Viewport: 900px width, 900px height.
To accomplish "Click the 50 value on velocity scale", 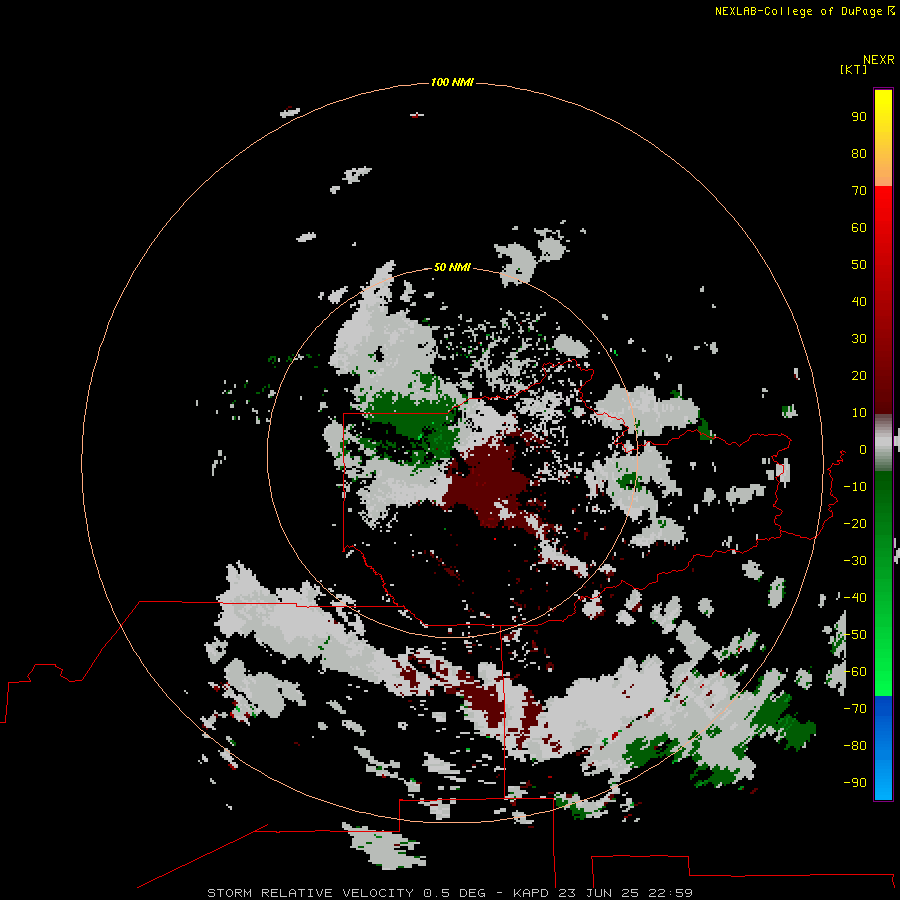I will 859,265.
